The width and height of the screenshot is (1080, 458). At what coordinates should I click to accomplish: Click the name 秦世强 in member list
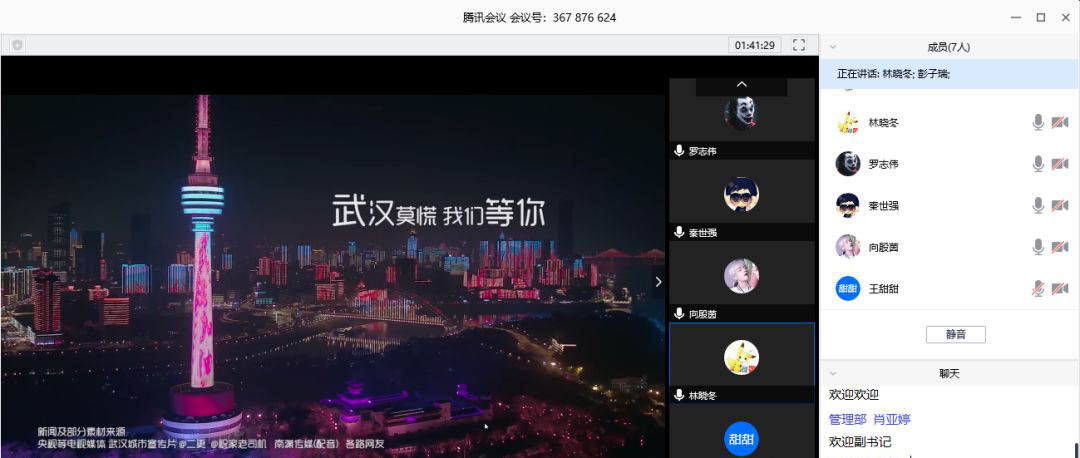[x=883, y=205]
